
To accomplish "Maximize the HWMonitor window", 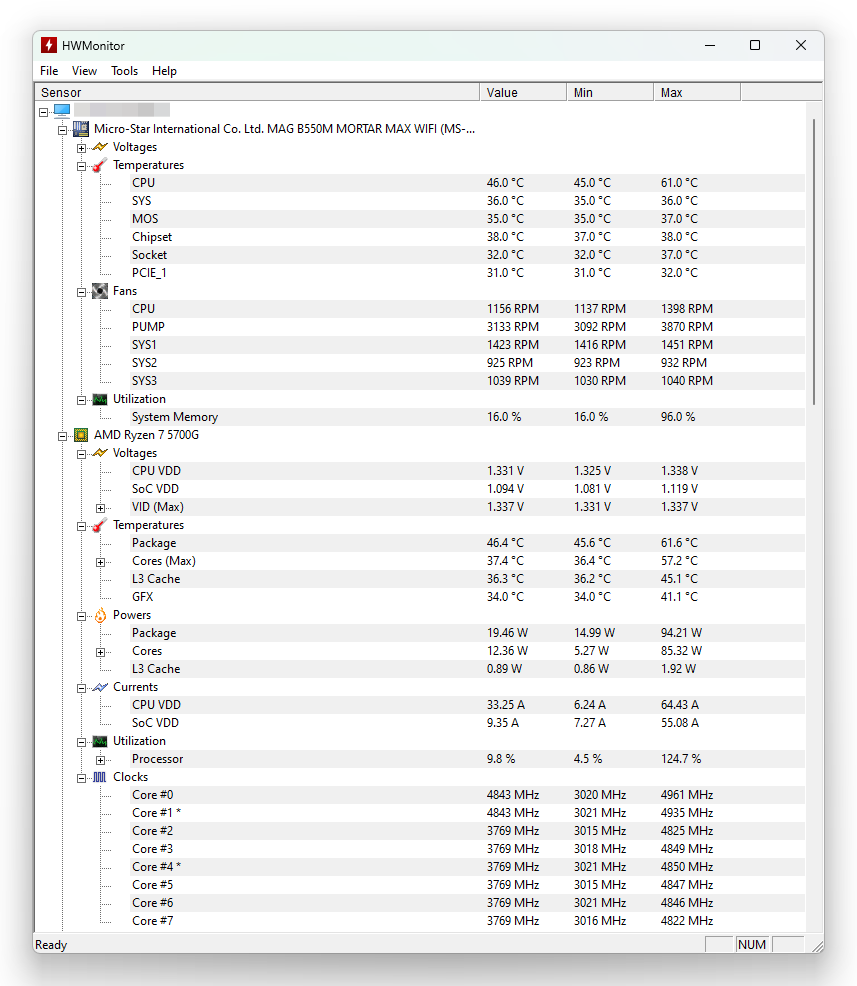I will [755, 45].
